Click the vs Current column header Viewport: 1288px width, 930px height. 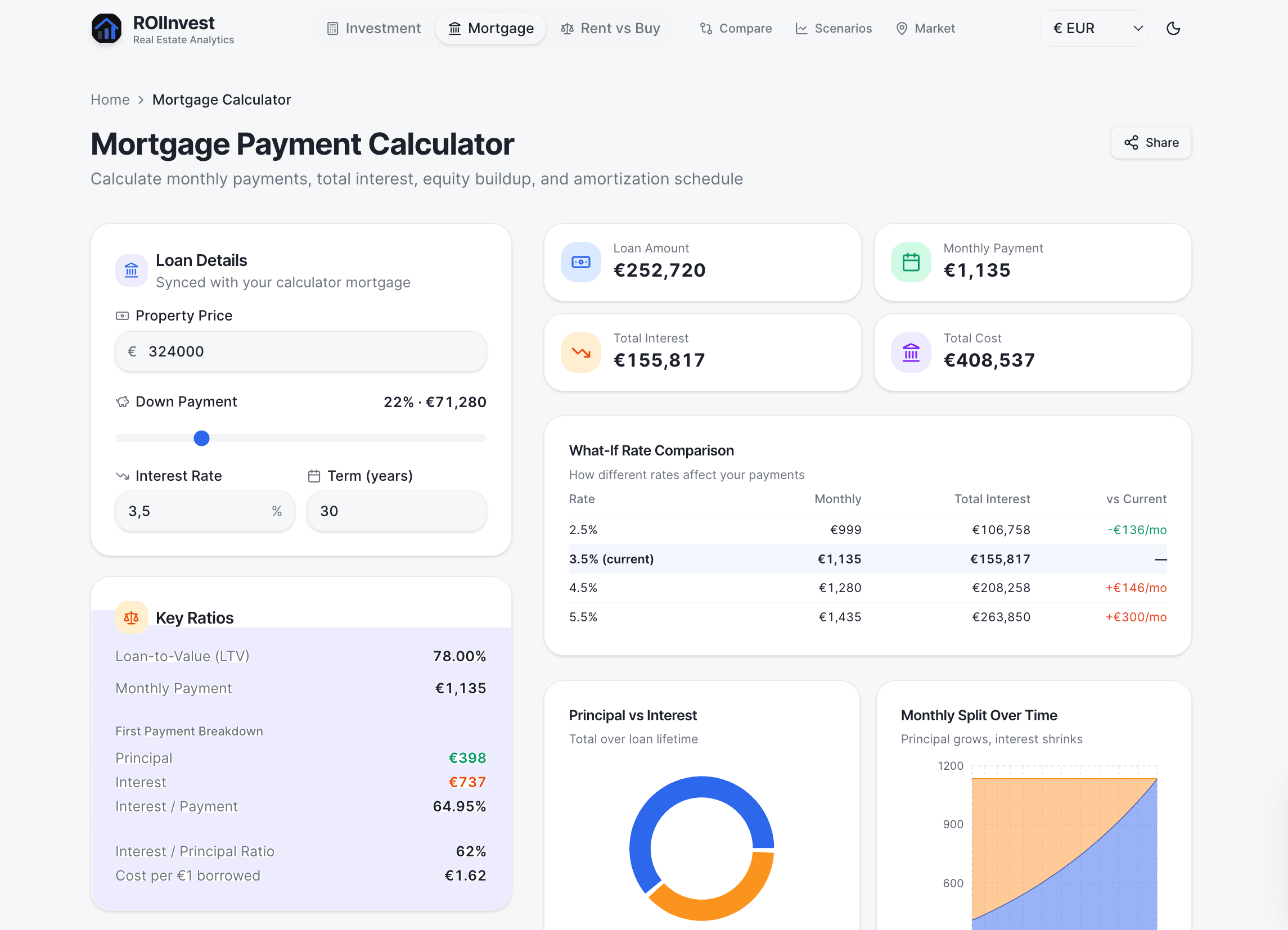pyautogui.click(x=1136, y=499)
